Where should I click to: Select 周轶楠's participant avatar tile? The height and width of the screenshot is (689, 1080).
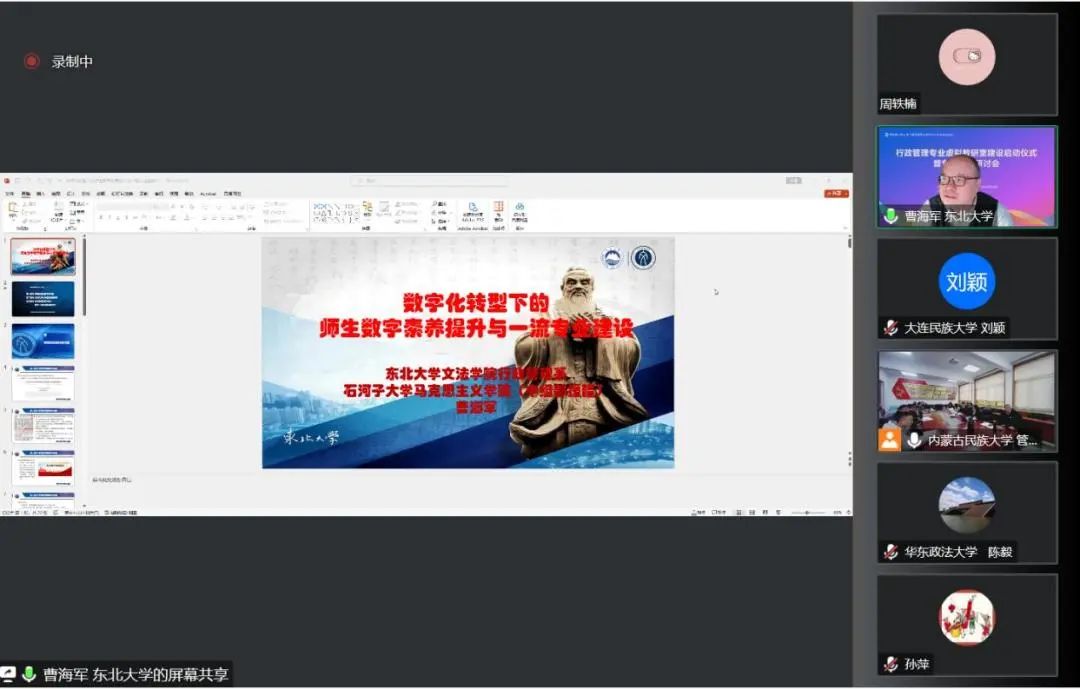tap(967, 64)
